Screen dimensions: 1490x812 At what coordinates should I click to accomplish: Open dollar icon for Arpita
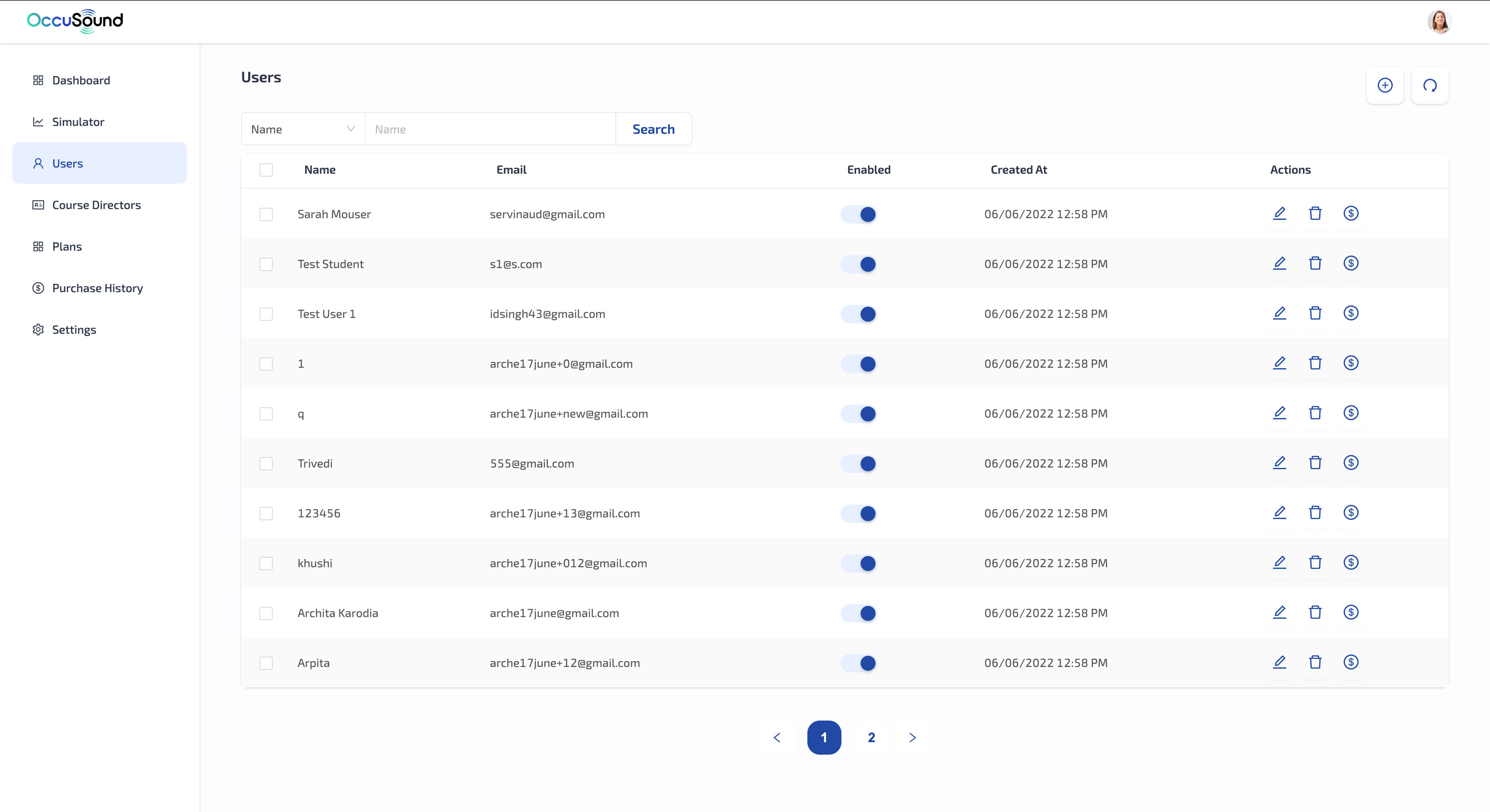(1351, 662)
